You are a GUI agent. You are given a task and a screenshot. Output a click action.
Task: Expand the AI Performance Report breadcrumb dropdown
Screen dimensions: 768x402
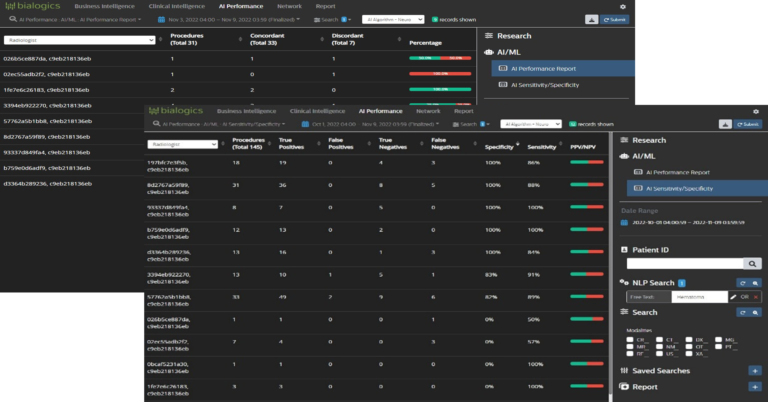tap(80, 20)
